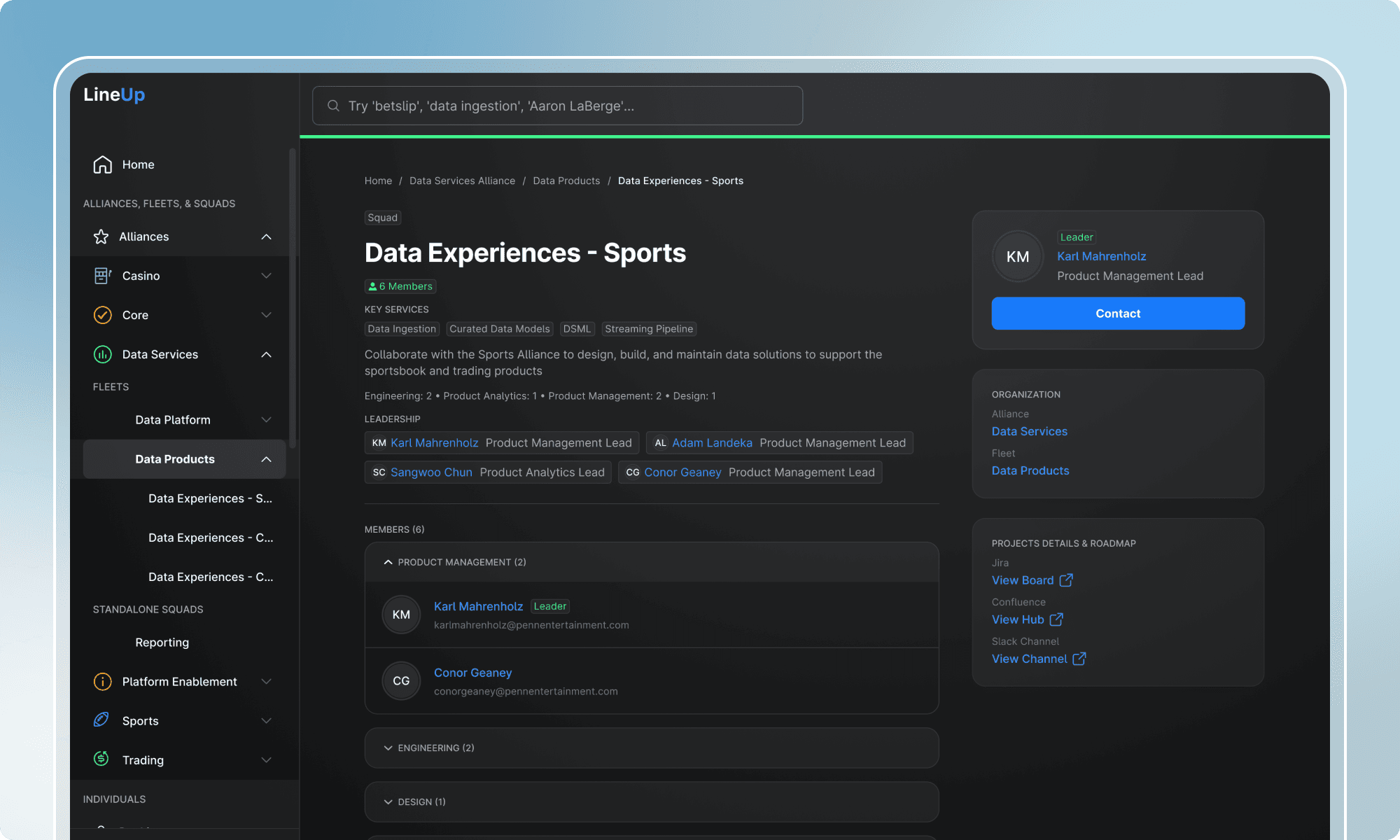Image resolution: width=1400 pixels, height=840 pixels.
Task: Click the Platform Enablement info icon
Action: [102, 682]
